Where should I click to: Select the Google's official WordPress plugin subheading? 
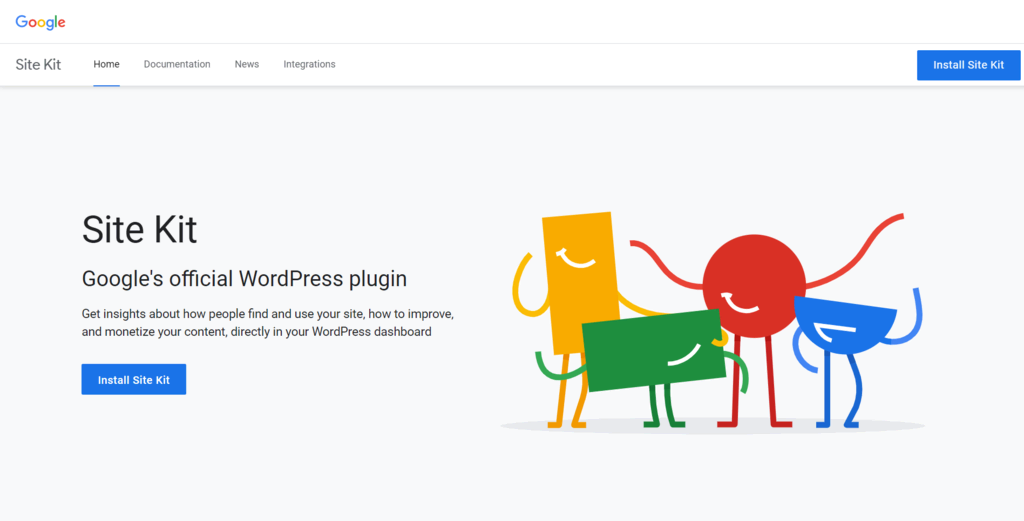click(x=244, y=278)
